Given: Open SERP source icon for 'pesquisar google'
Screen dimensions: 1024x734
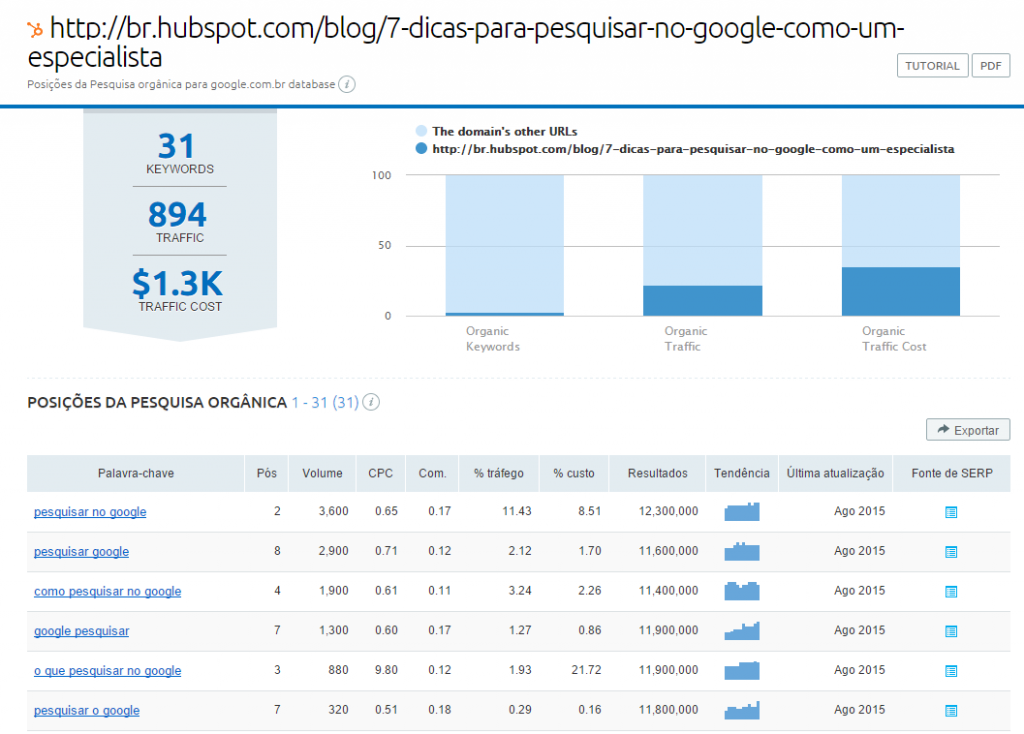Looking at the screenshot, I should point(951,552).
